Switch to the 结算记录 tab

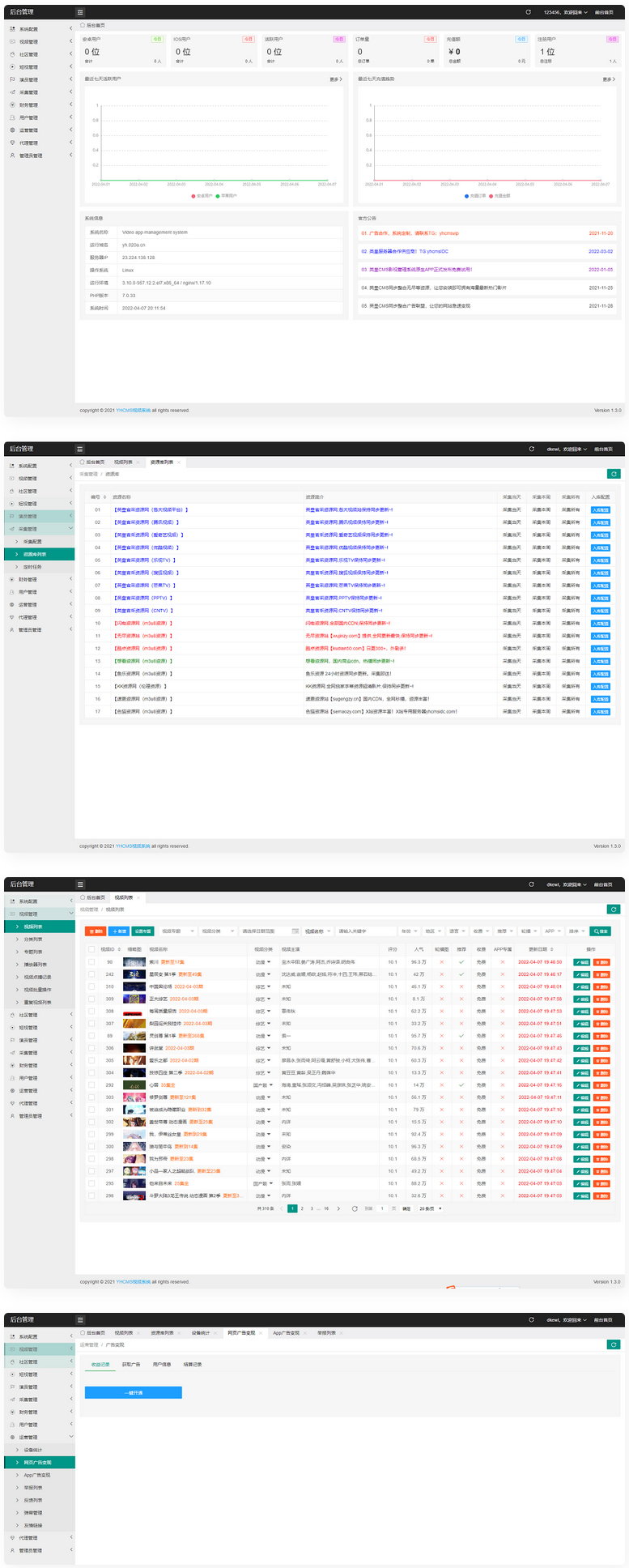coord(193,1365)
